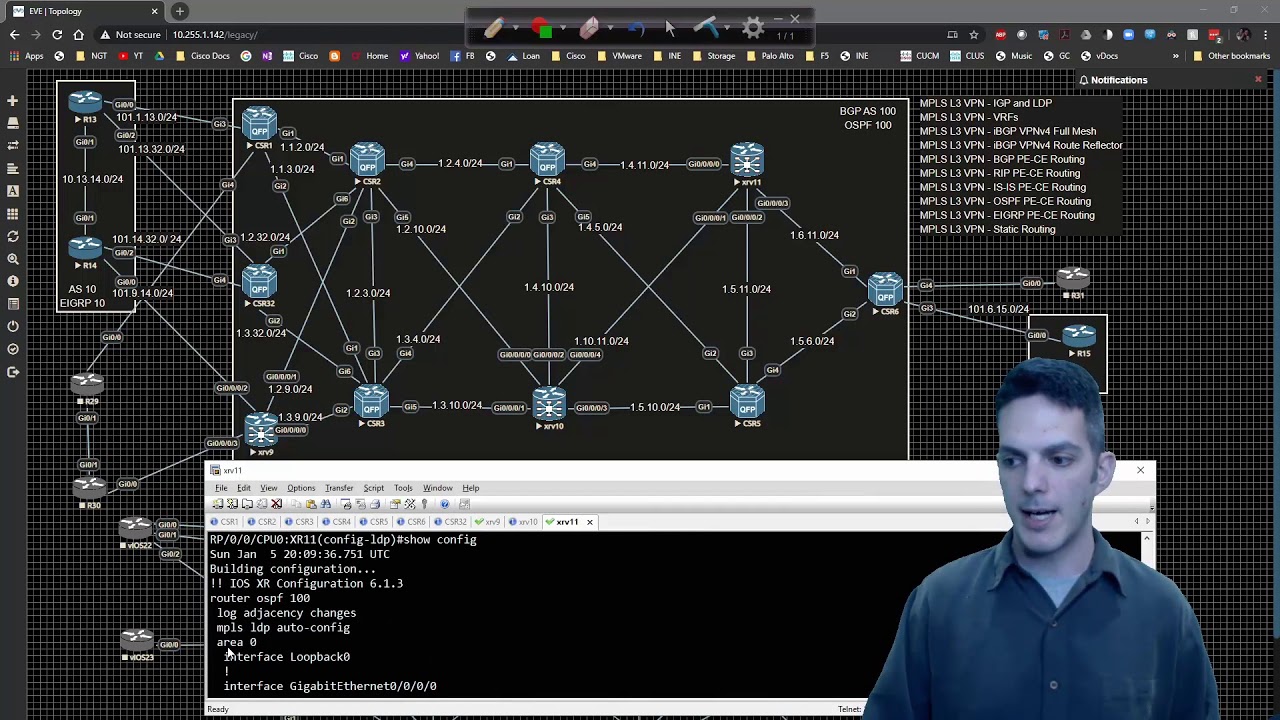Select the CSR2 router node

(x=367, y=160)
